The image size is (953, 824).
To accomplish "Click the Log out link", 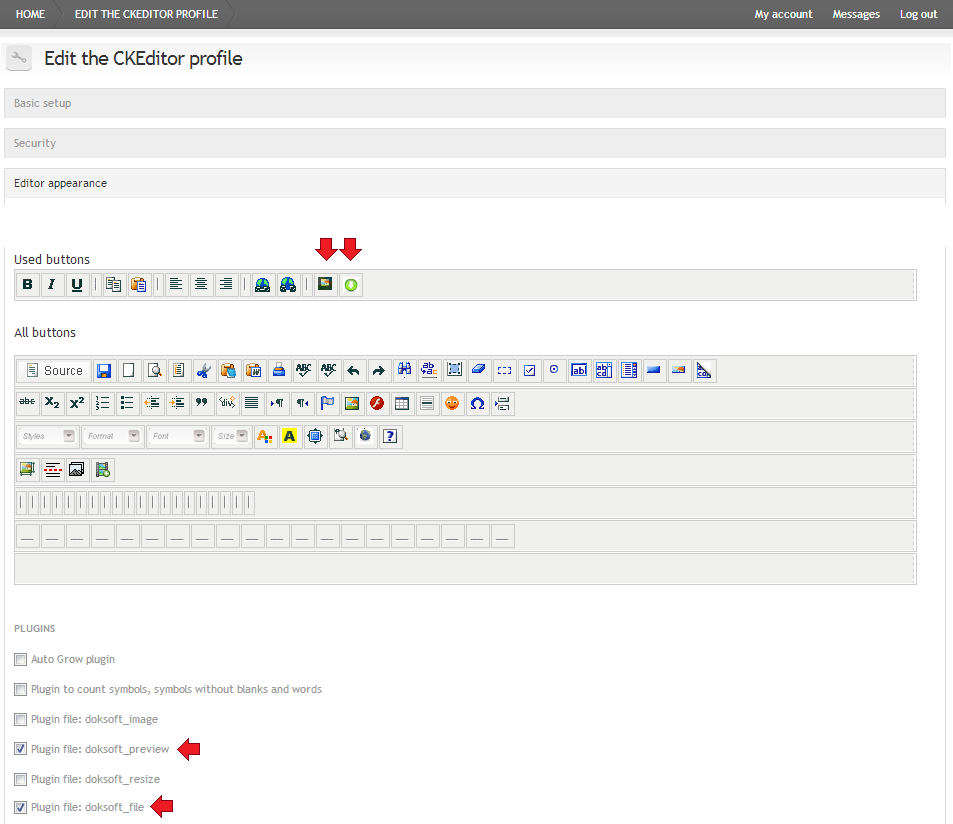I will (918, 14).
